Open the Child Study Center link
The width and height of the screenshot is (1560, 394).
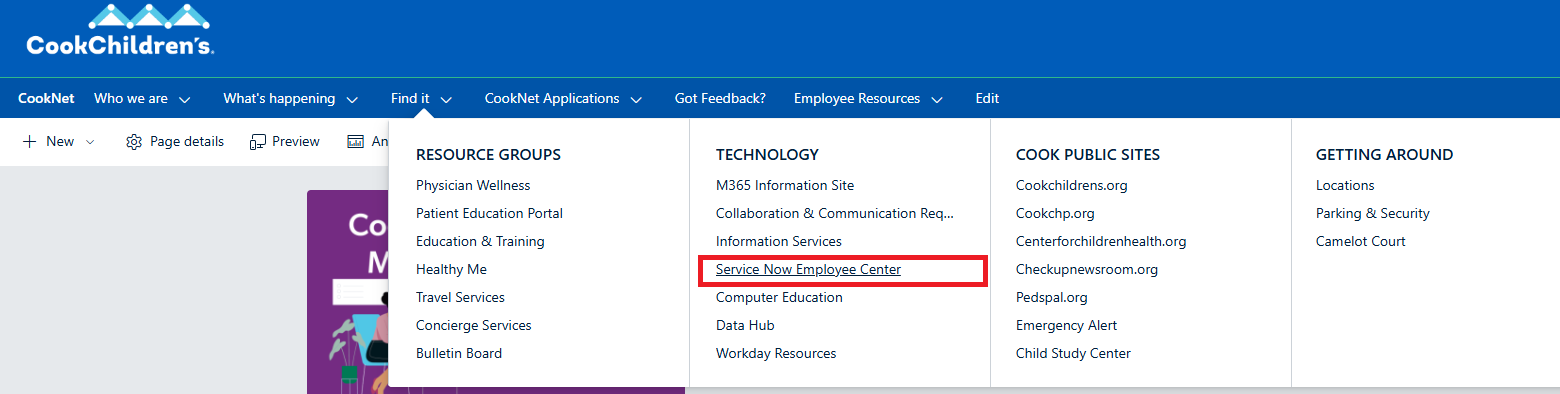tap(1073, 353)
